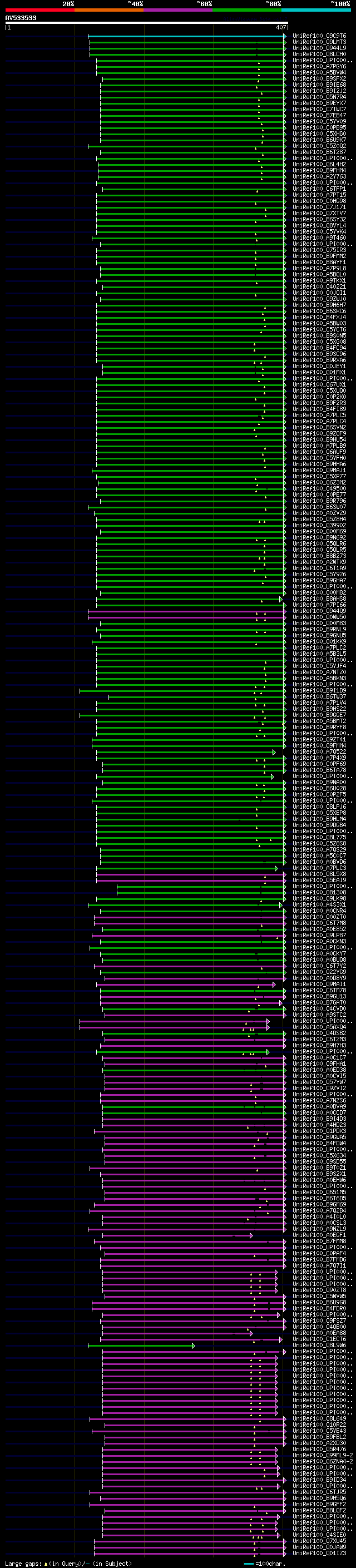Click label UniRef100_C0PB95

pos(319,128)
